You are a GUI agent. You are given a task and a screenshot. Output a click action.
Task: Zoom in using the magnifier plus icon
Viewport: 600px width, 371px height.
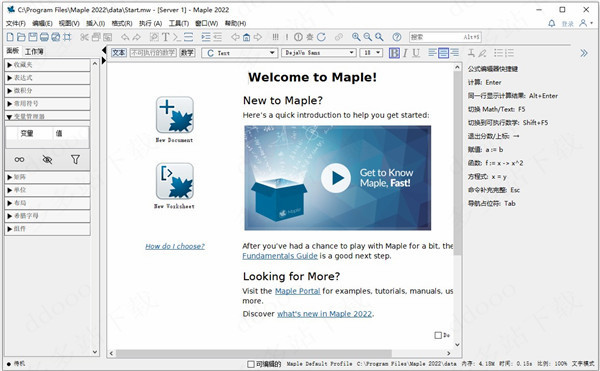[356, 37]
